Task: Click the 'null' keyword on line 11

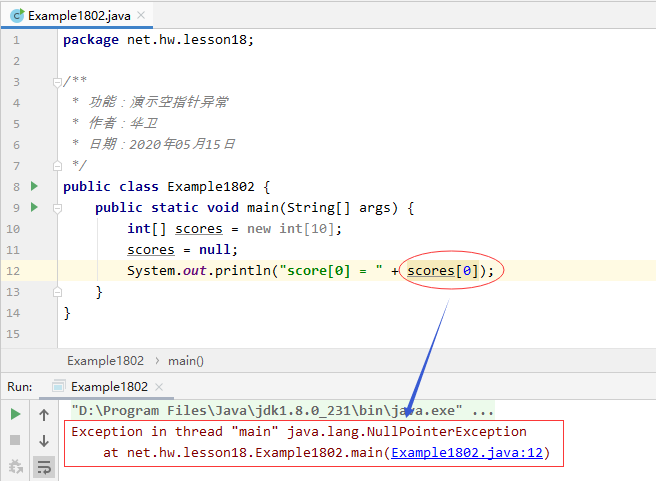Action: 215,250
